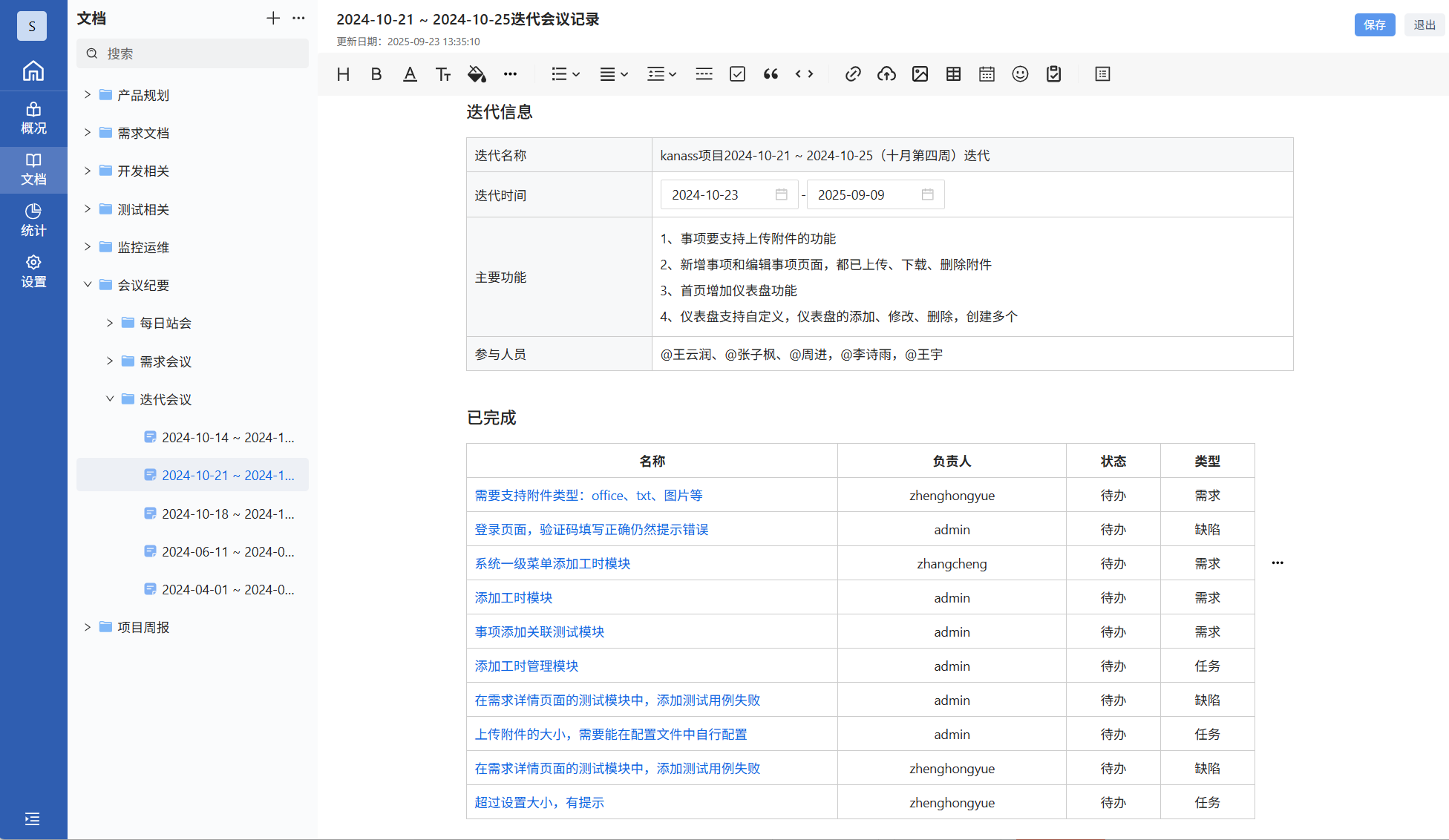Open the background fill color tool
This screenshot has width=1449, height=840.
(x=477, y=74)
